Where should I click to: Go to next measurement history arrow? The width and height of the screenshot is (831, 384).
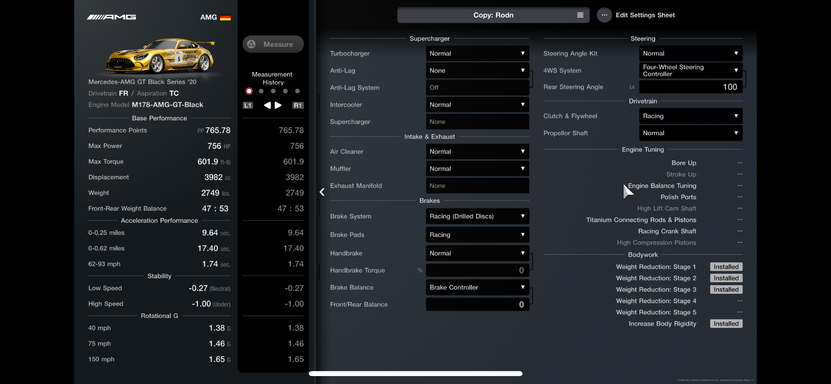point(278,105)
